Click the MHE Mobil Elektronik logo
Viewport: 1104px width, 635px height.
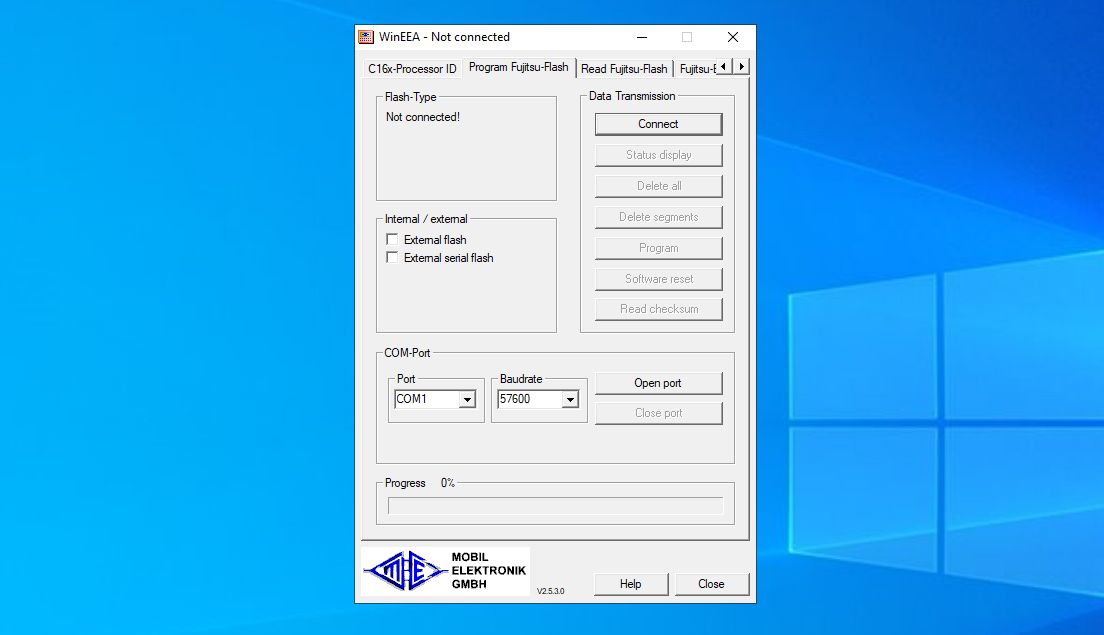[x=444, y=570]
